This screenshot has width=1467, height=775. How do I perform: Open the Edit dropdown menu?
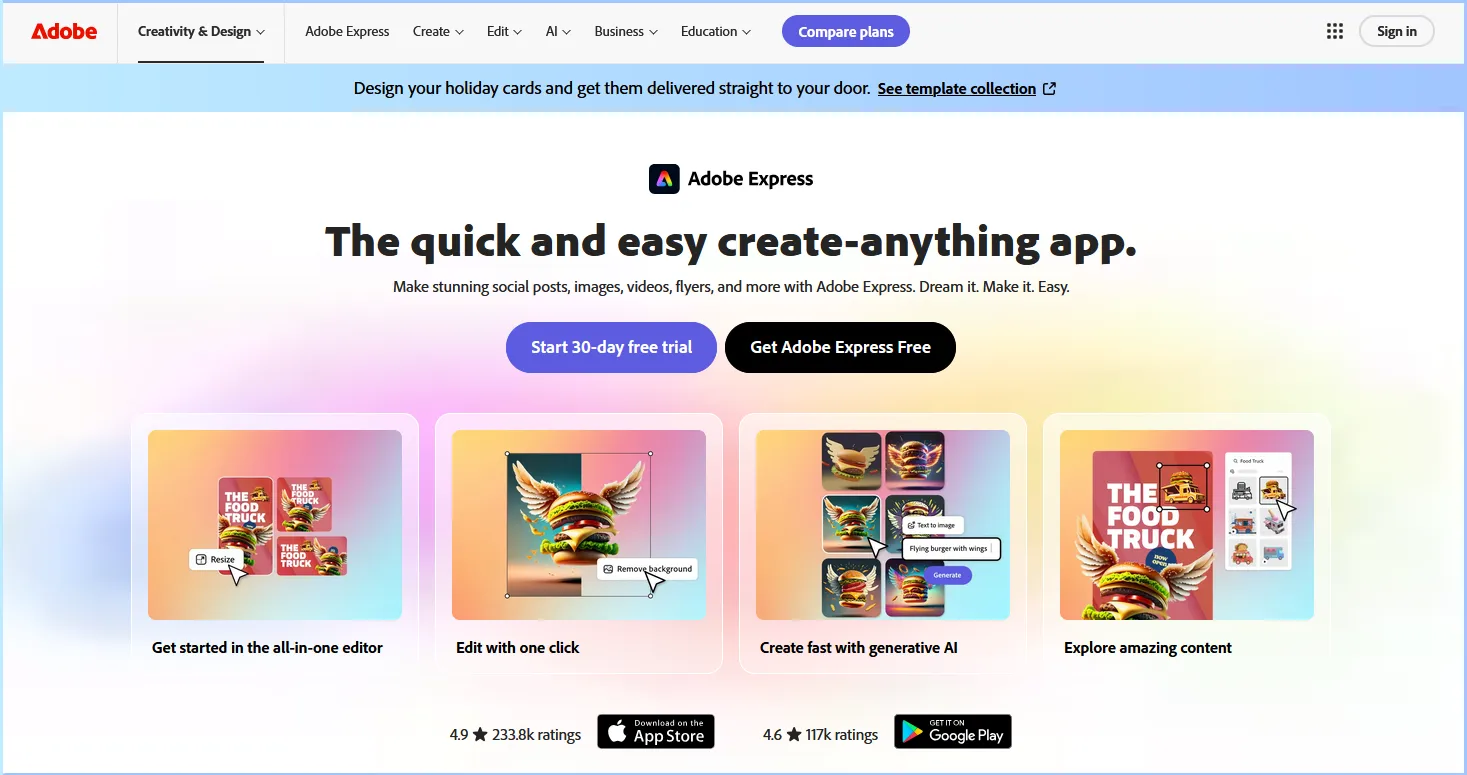(504, 31)
